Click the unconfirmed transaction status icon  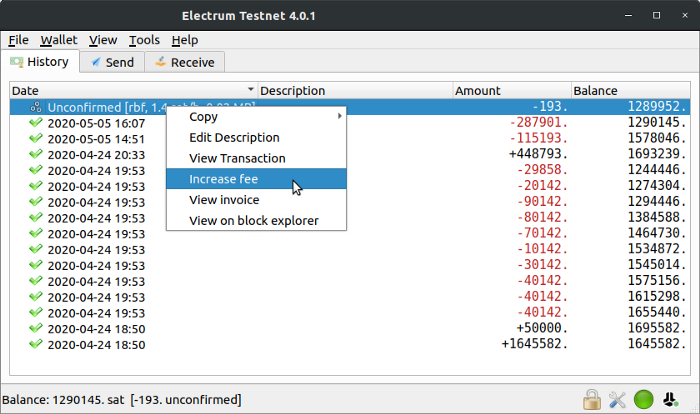[x=36, y=107]
